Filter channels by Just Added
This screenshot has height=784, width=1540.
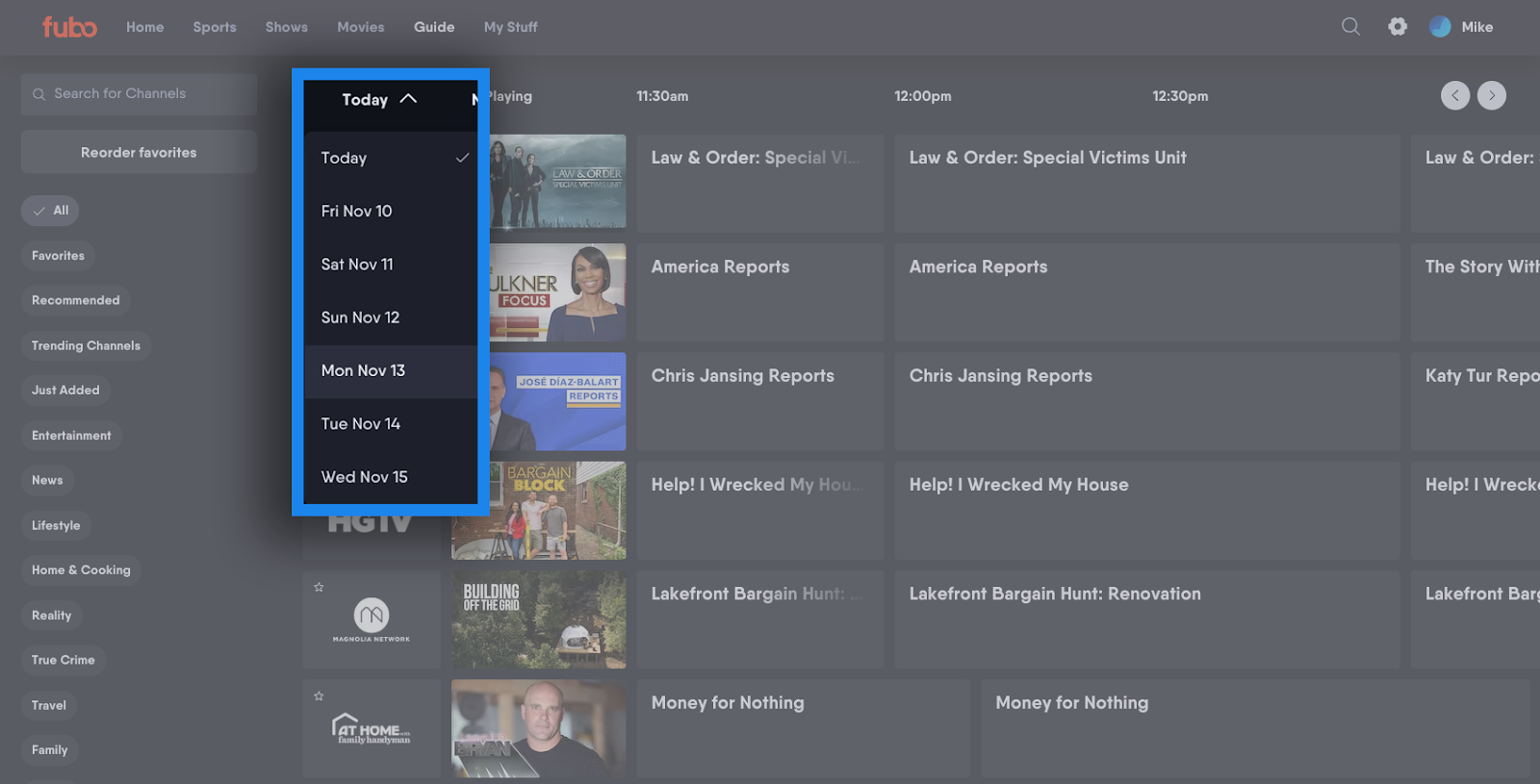(65, 391)
